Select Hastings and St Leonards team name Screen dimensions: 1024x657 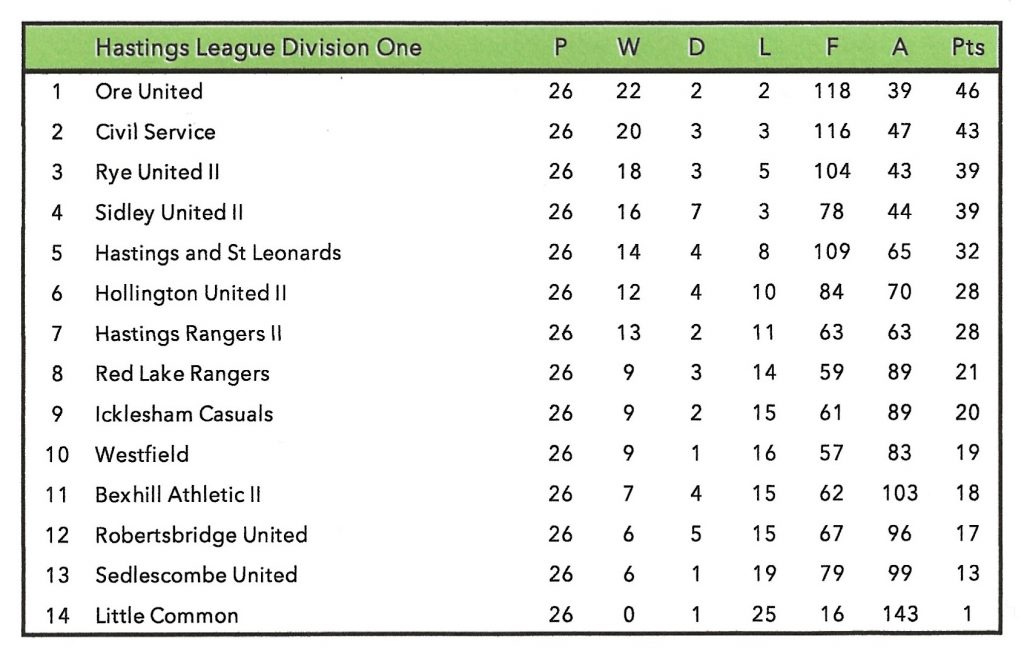pyautogui.click(x=218, y=253)
